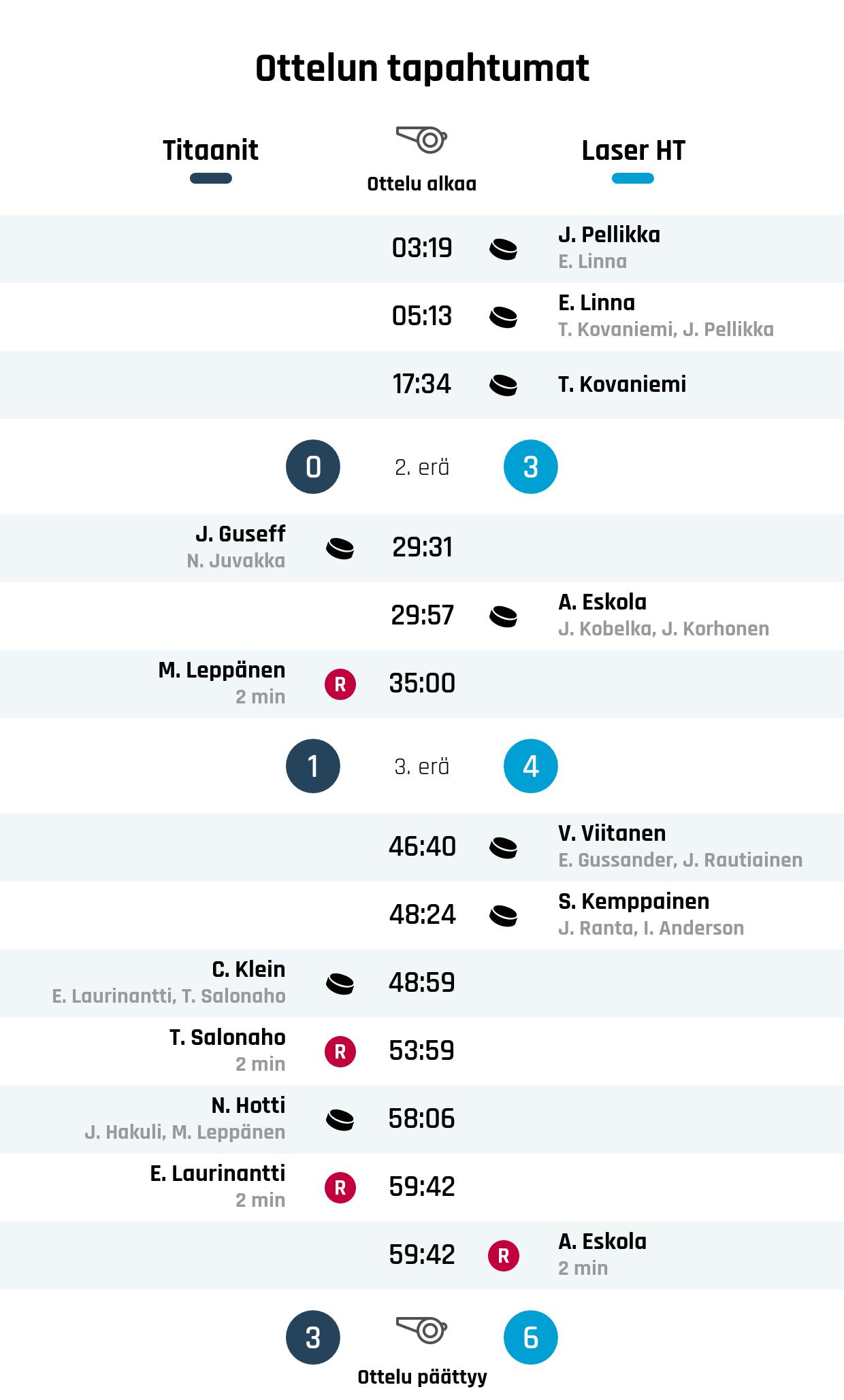Screen dimensions: 844x1400
Task: Click the red penalty icon at 35:00
Action: (x=340, y=684)
